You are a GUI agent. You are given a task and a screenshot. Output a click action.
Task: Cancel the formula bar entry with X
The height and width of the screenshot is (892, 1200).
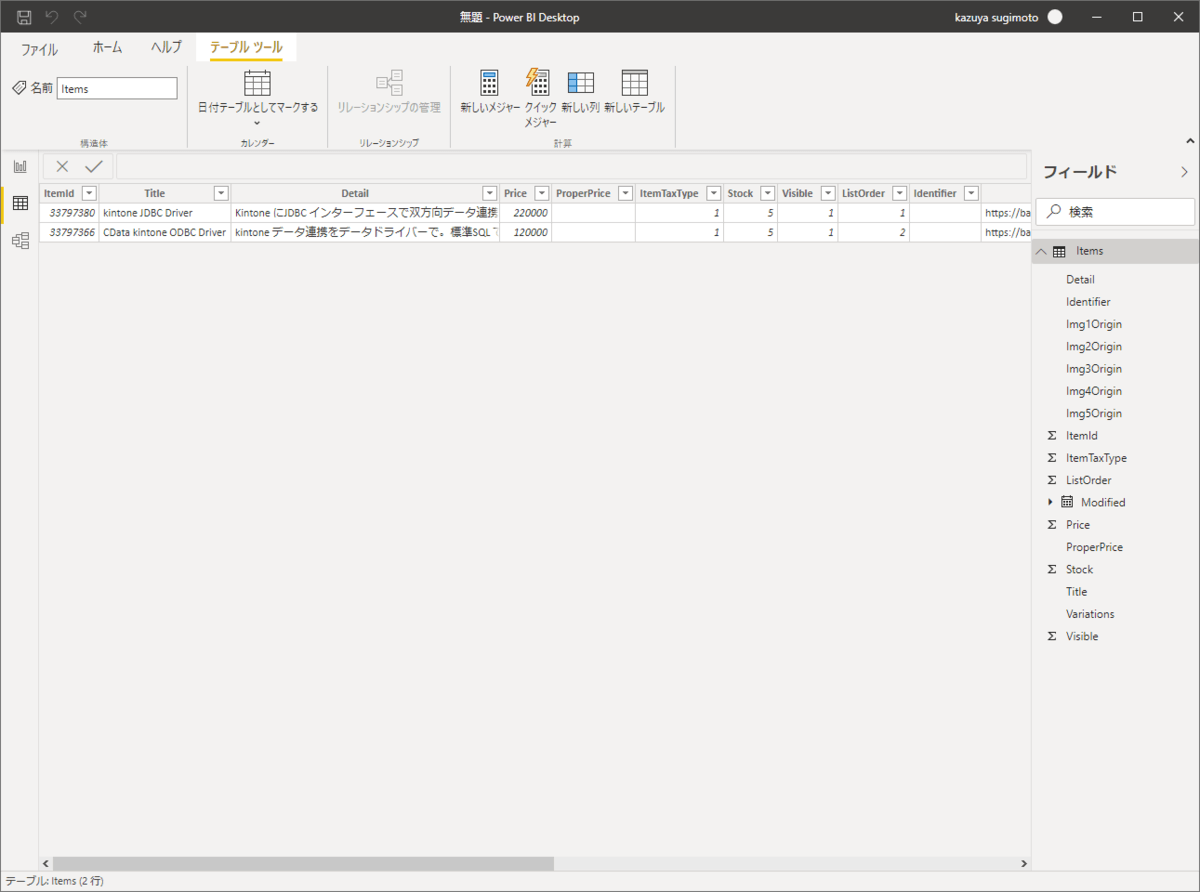(62, 167)
